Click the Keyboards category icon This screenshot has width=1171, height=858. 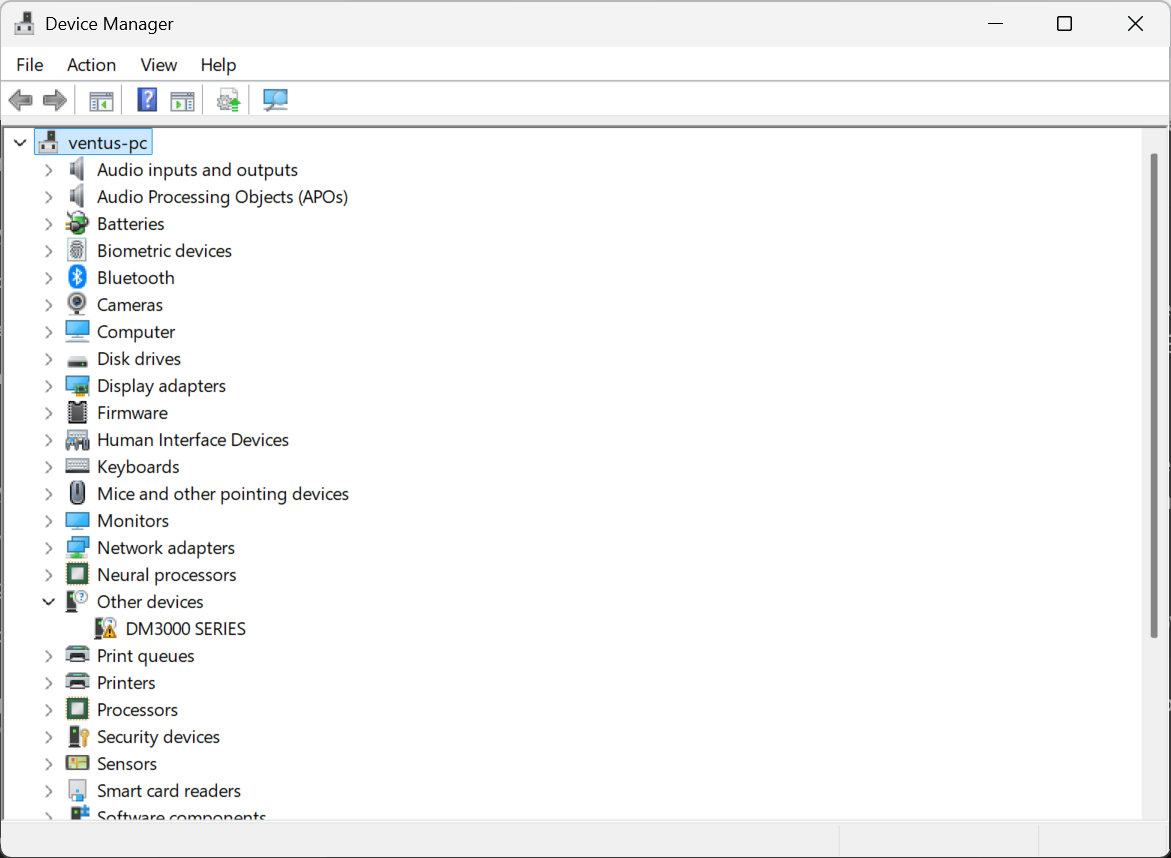click(x=77, y=466)
